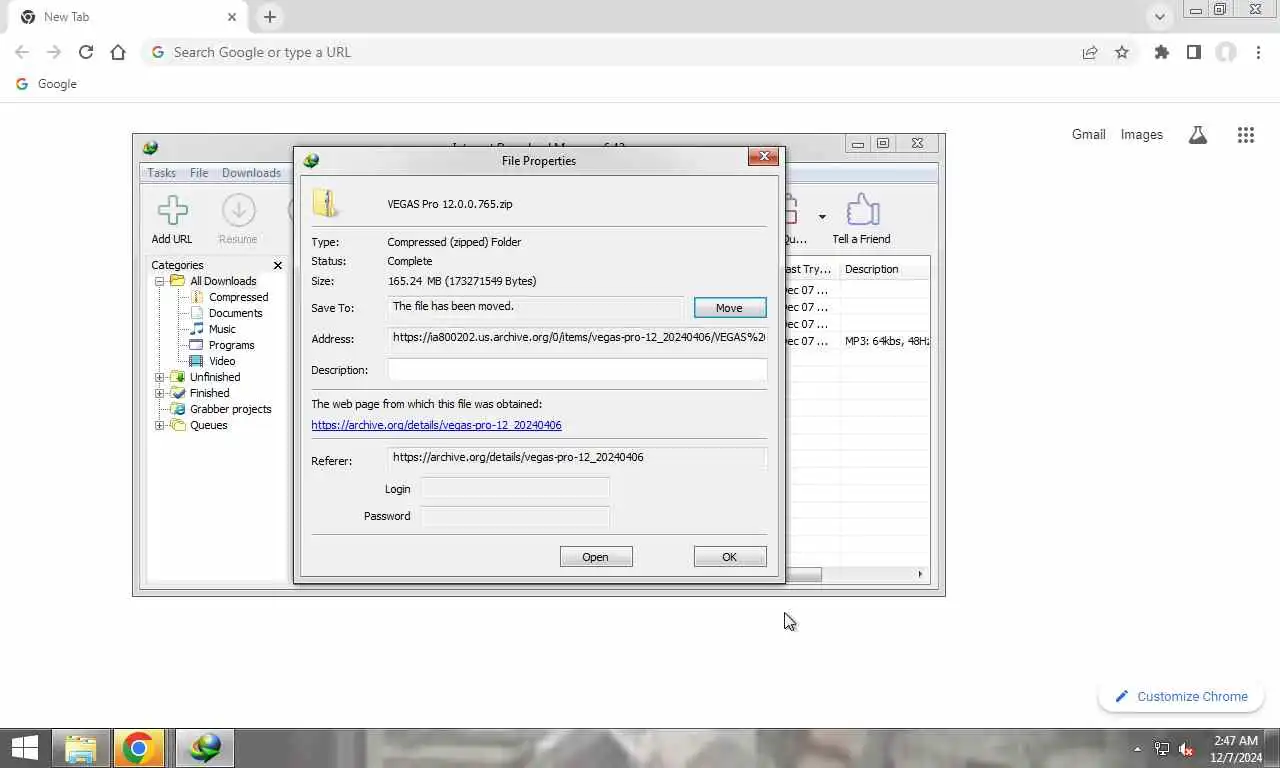Click the Chrome back arrow
The width and height of the screenshot is (1280, 768).
click(22, 52)
